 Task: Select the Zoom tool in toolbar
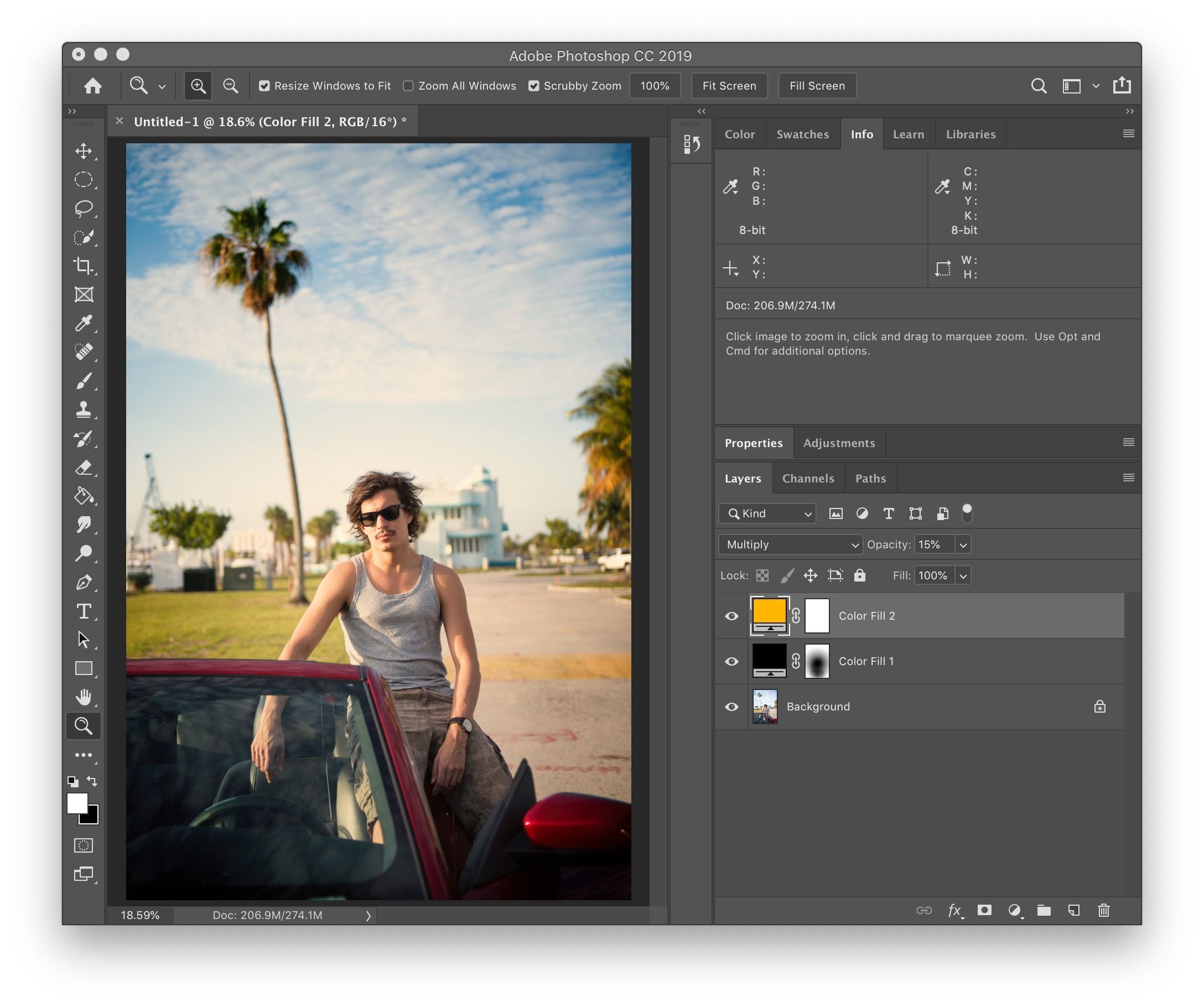(x=84, y=724)
